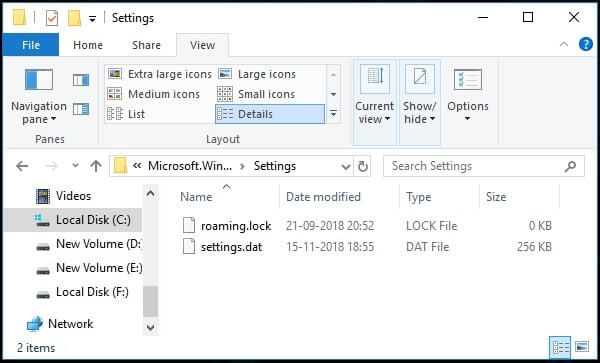Select New Volume (E:) drive
This screenshot has width=600, height=363.
click(89, 268)
